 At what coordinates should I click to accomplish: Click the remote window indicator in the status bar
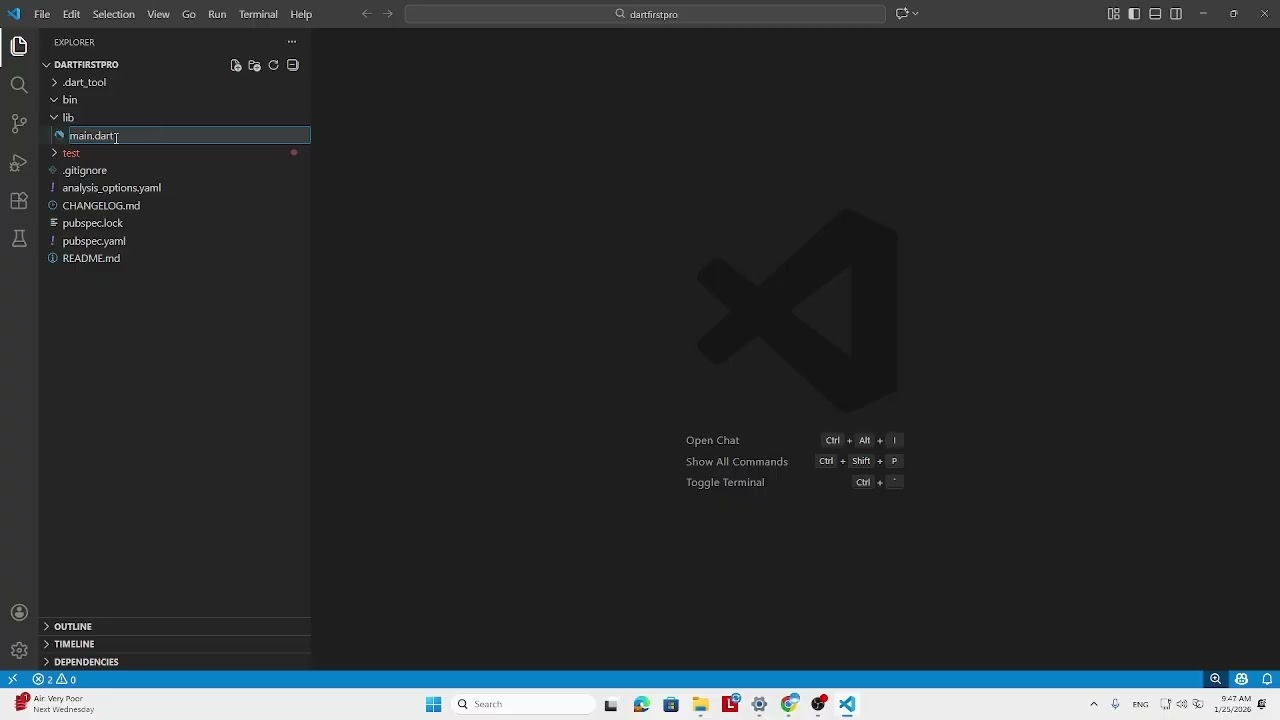13,680
